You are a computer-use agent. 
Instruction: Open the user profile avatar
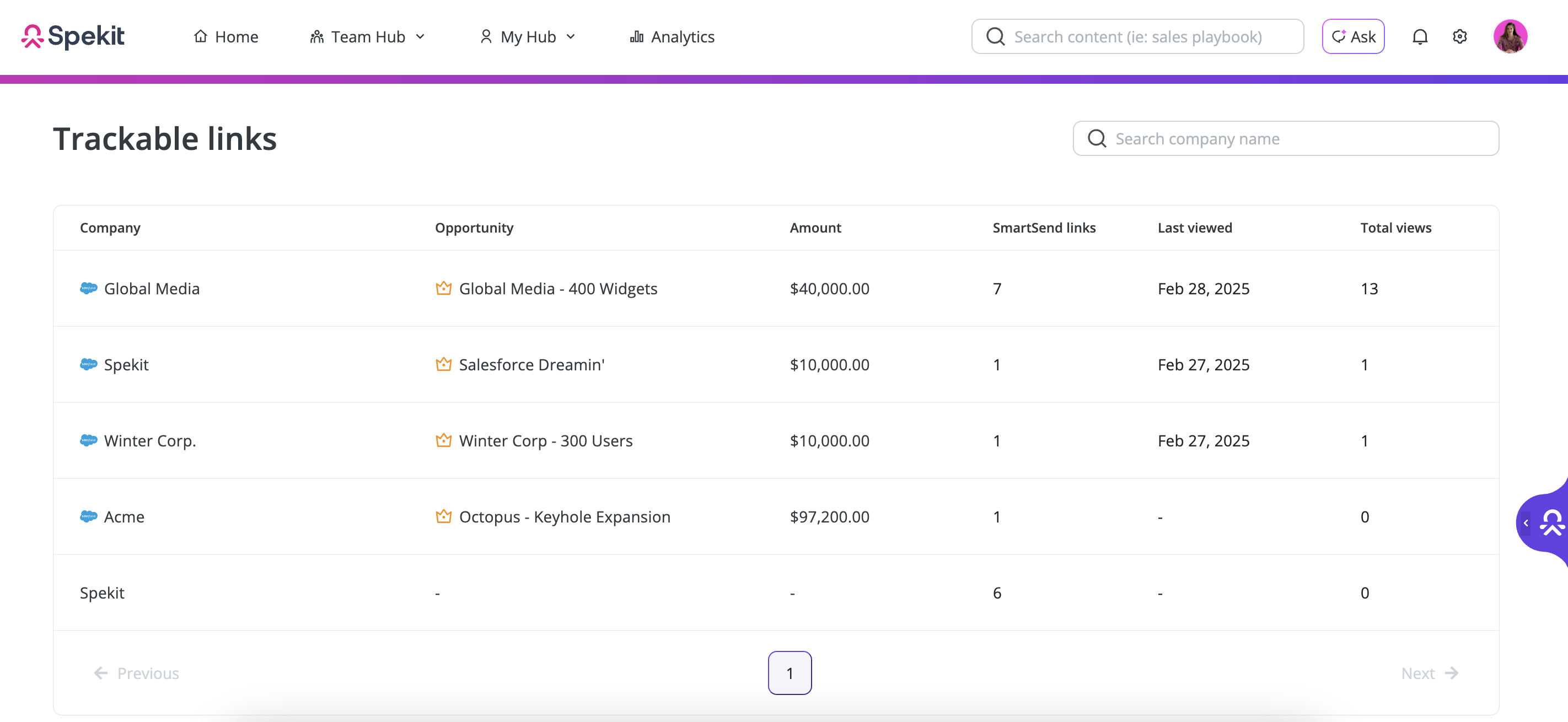click(x=1510, y=36)
